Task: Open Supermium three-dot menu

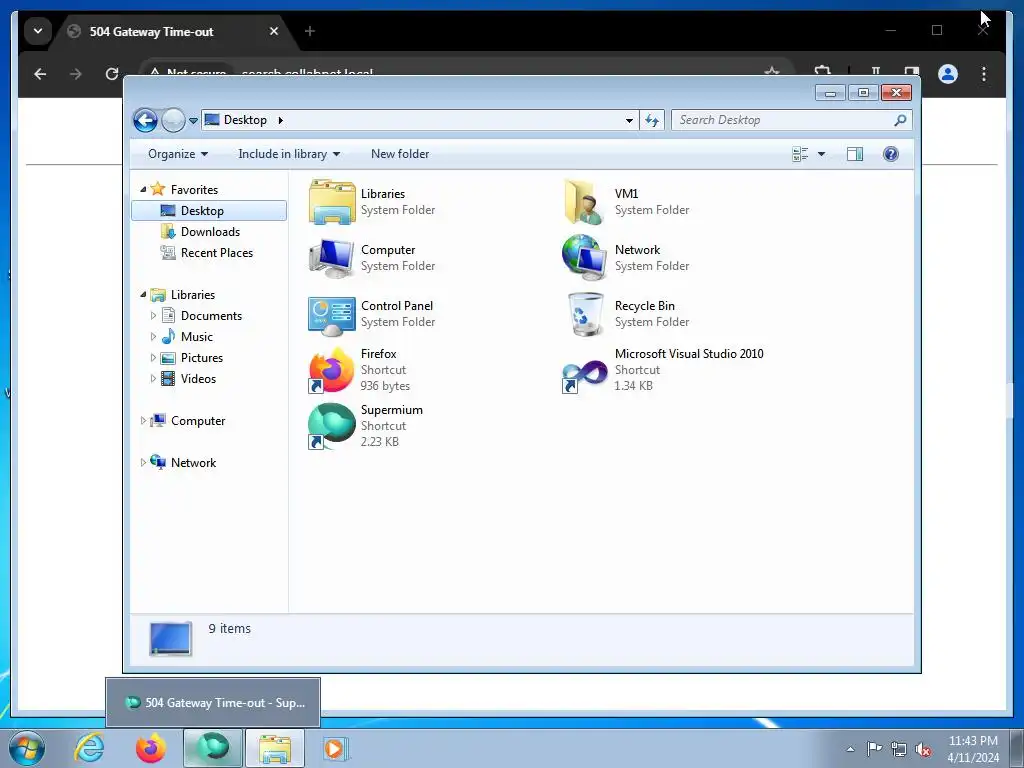Action: point(984,74)
